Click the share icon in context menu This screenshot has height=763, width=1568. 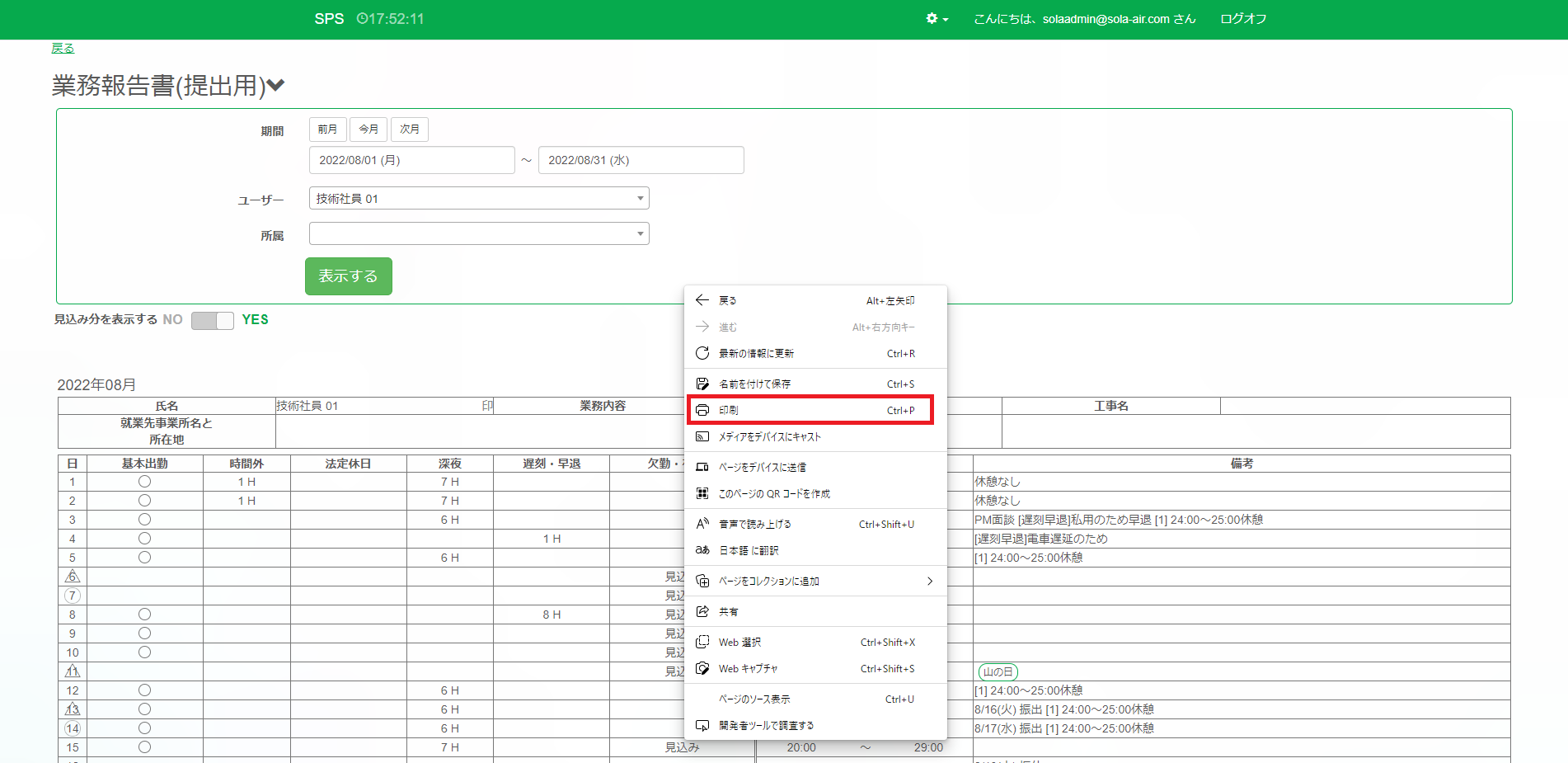click(702, 611)
